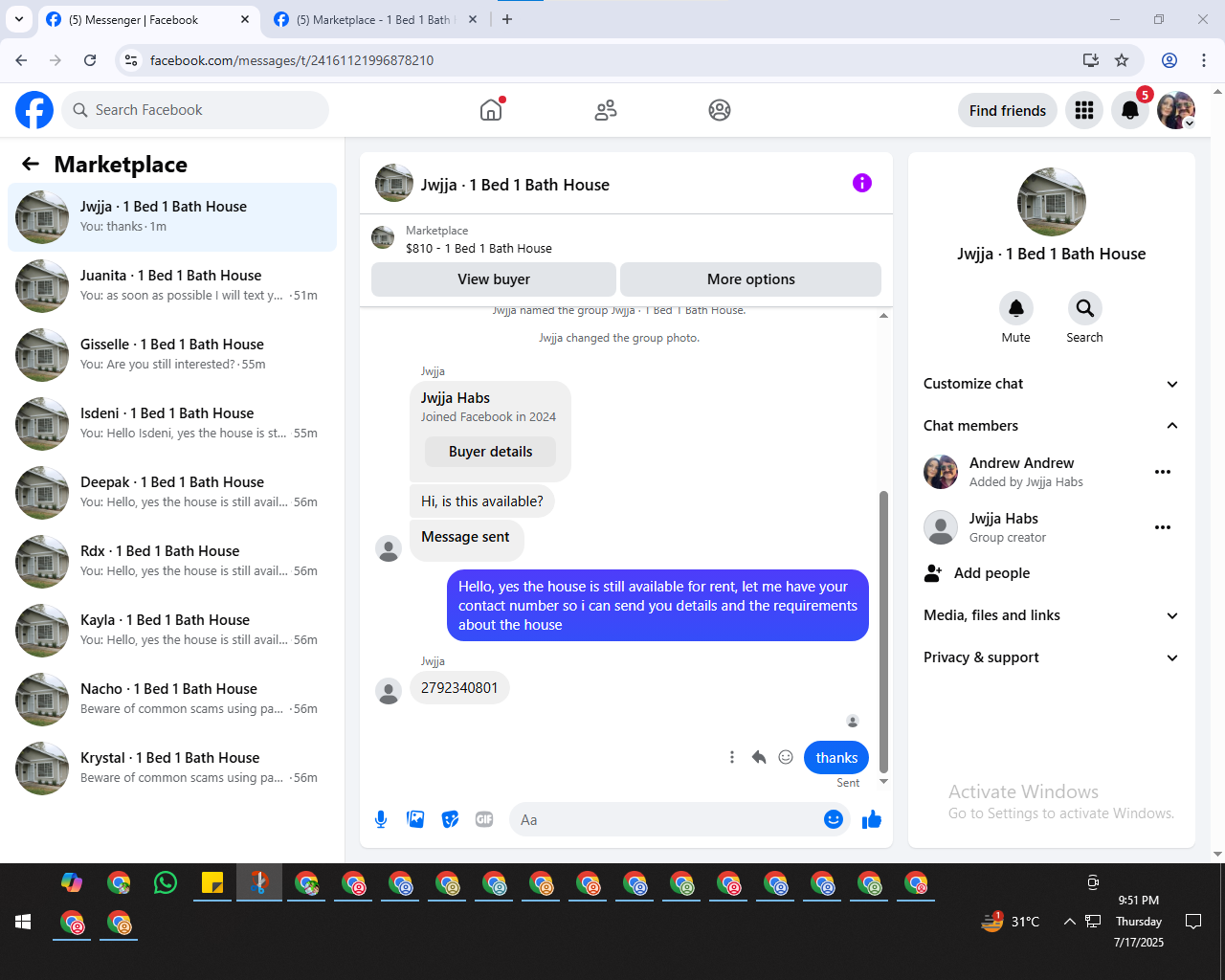This screenshot has width=1225, height=980.
Task: Open WhatsApp from the taskbar
Action: pos(166,882)
